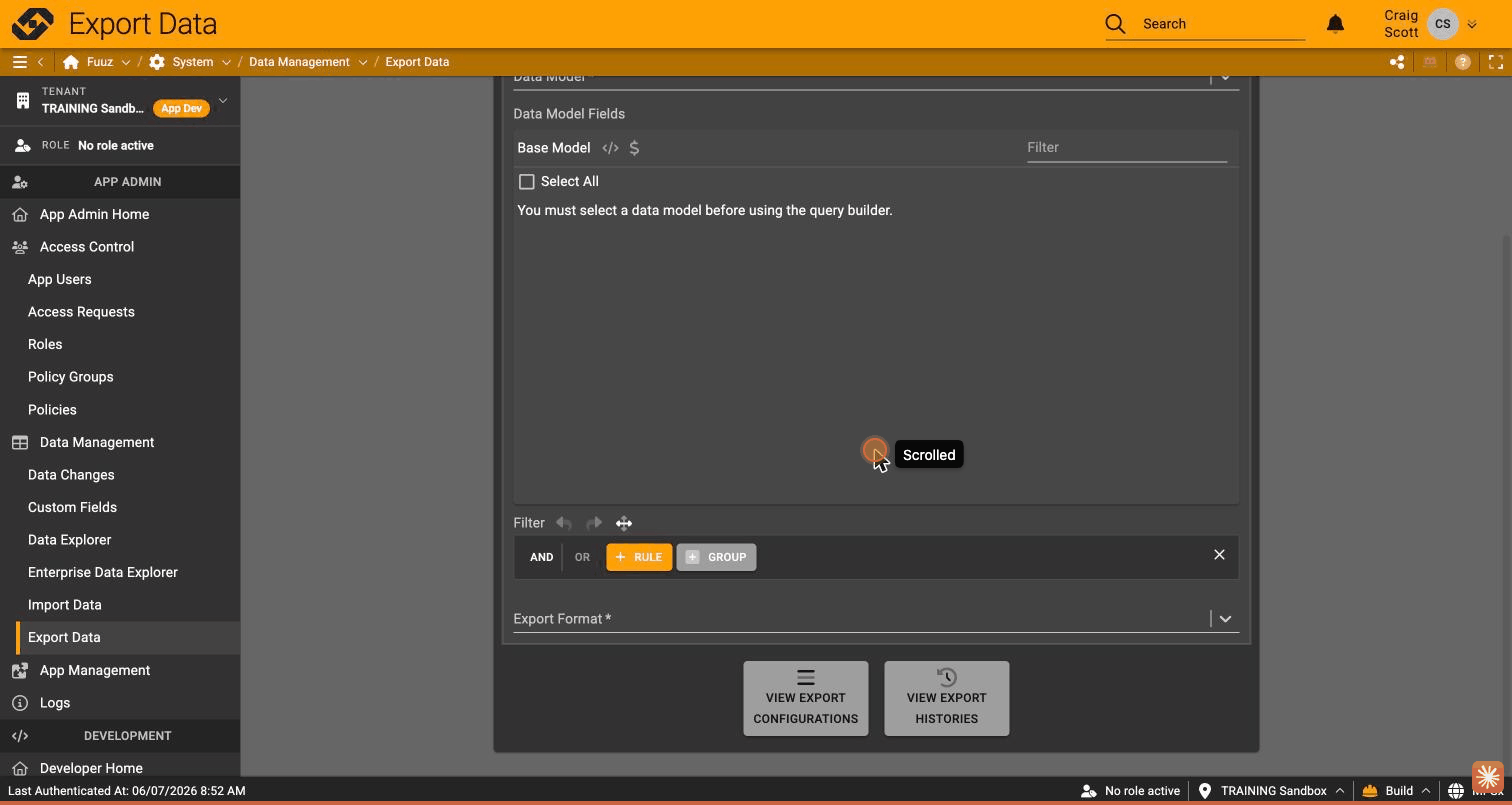The height and width of the screenshot is (805, 1512).
Task: Click the header Search field
Action: point(1223,24)
